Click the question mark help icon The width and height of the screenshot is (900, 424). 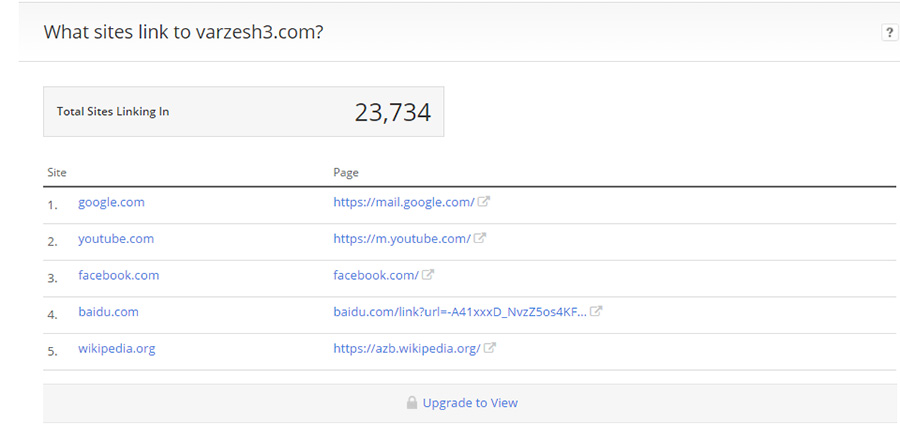click(x=889, y=33)
